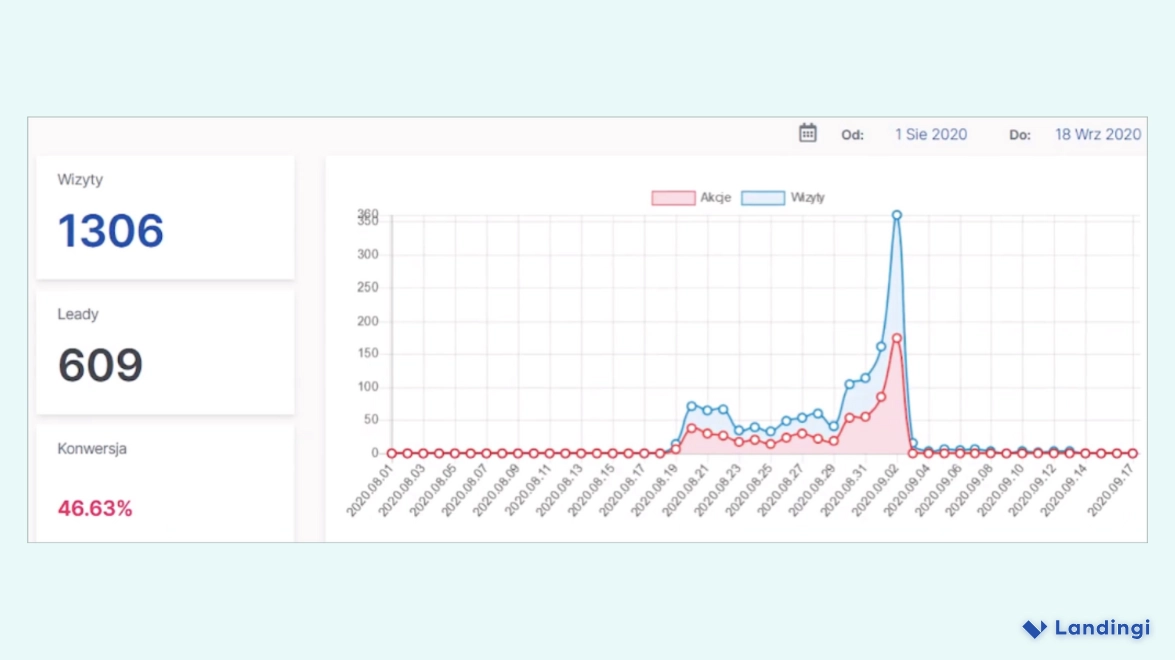Click the Konwersja 46.63% value

pyautogui.click(x=94, y=508)
